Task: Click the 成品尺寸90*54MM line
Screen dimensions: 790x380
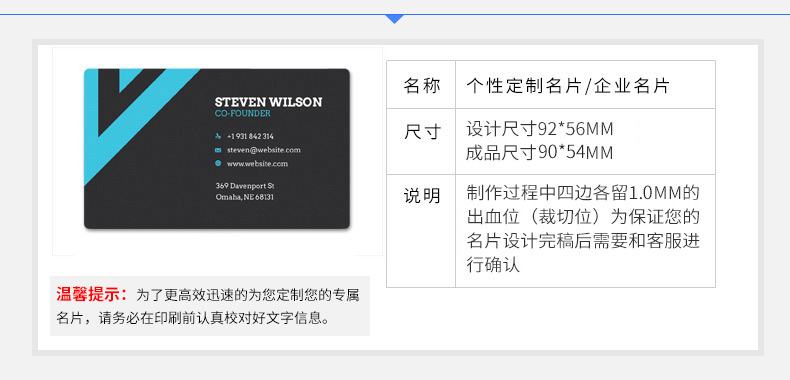Action: click(540, 152)
